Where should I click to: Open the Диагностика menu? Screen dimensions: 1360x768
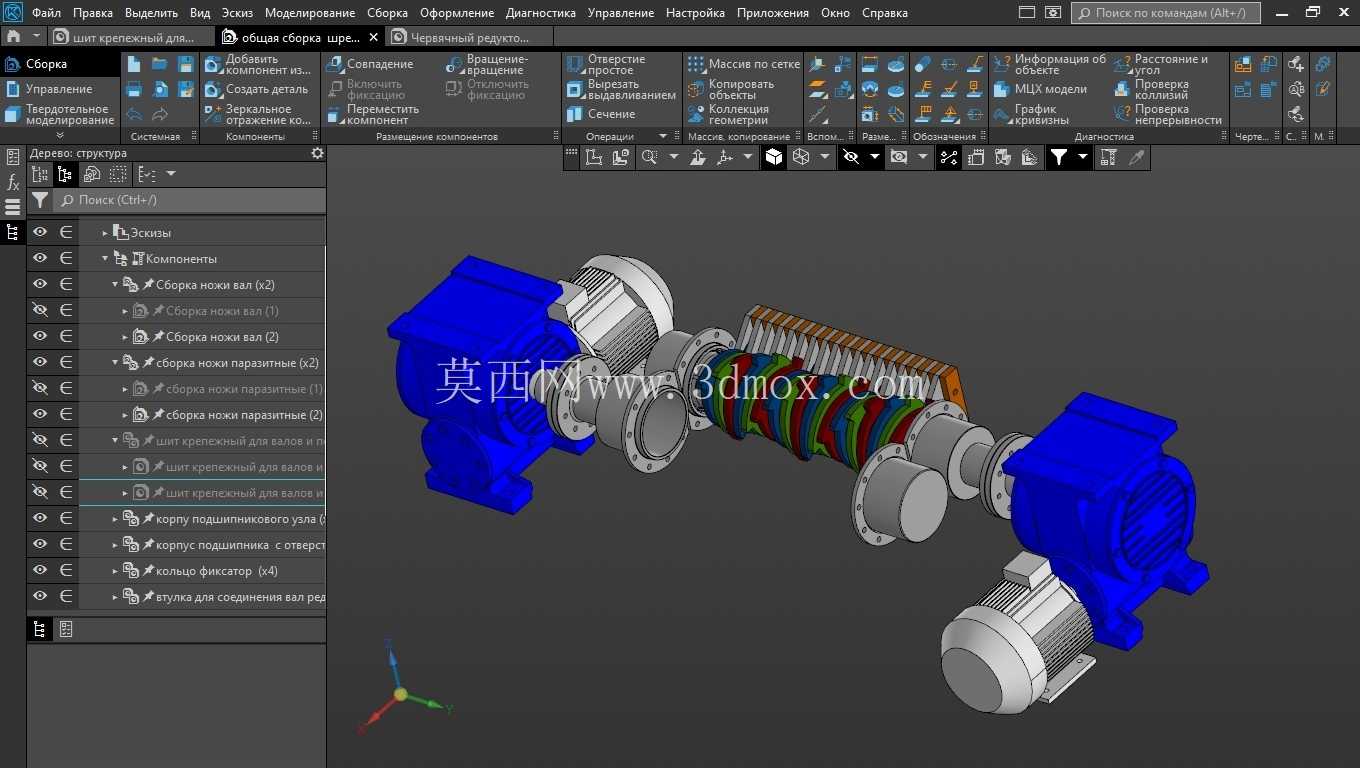tap(540, 13)
